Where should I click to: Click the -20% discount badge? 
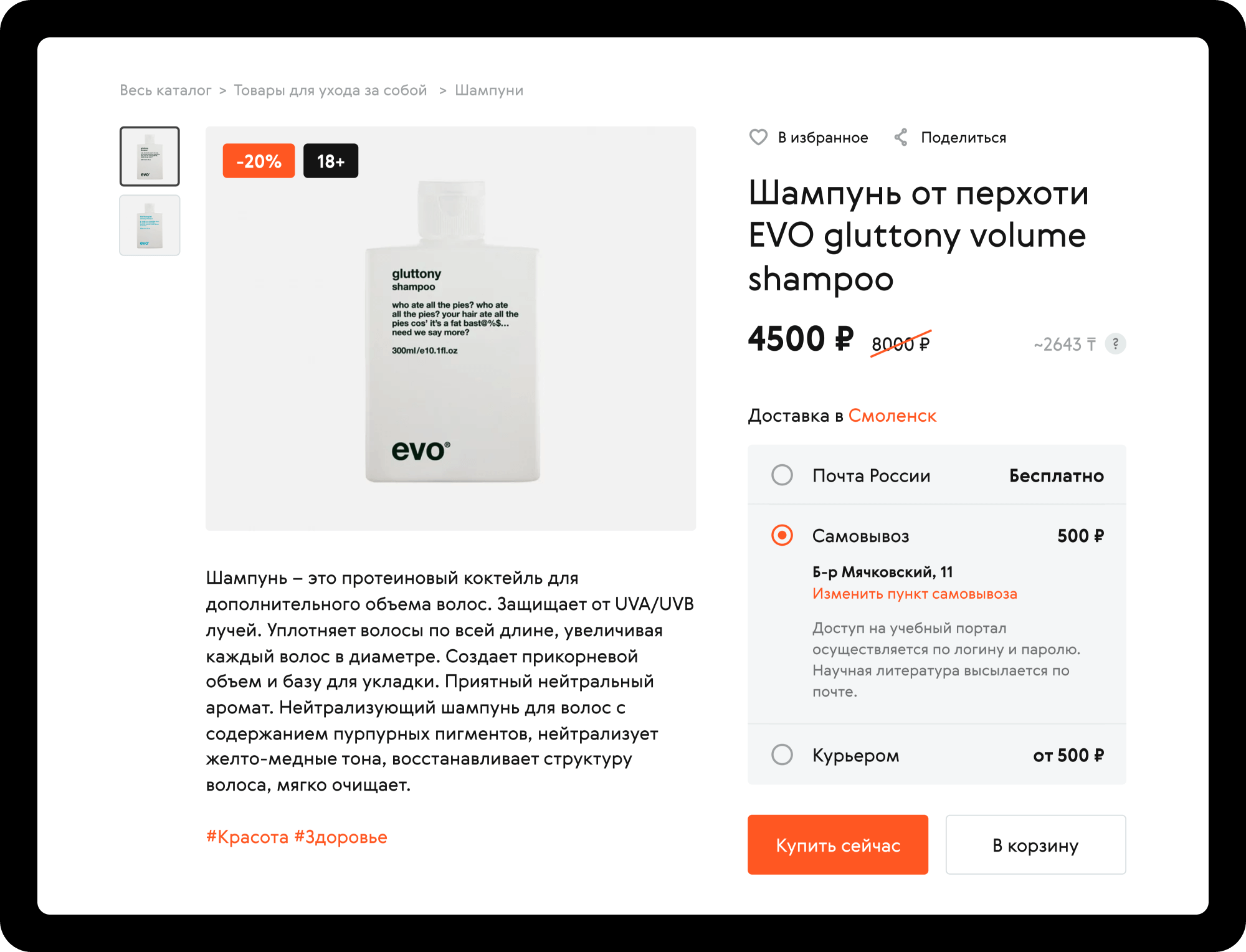pos(259,161)
